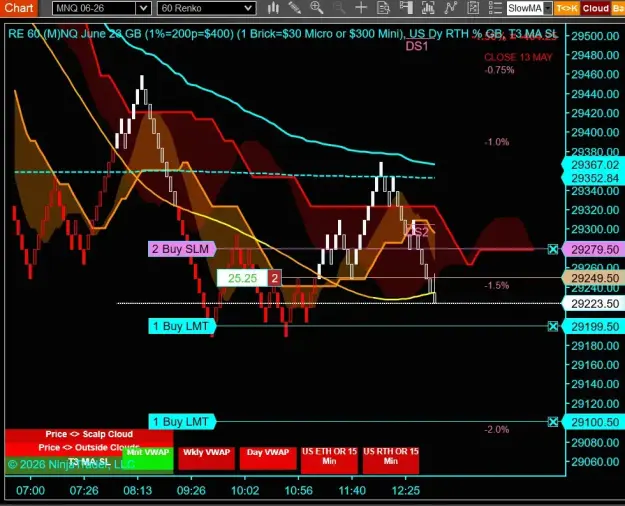Cancel the 29199.50 Buy LMT order
625x506 pixels.
[x=553, y=327]
